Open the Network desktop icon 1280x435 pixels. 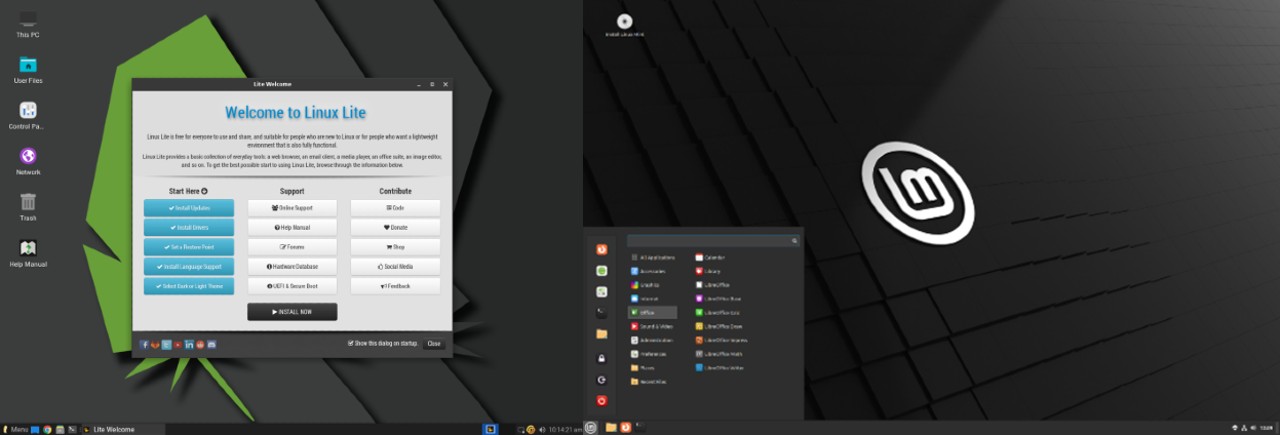click(x=28, y=158)
